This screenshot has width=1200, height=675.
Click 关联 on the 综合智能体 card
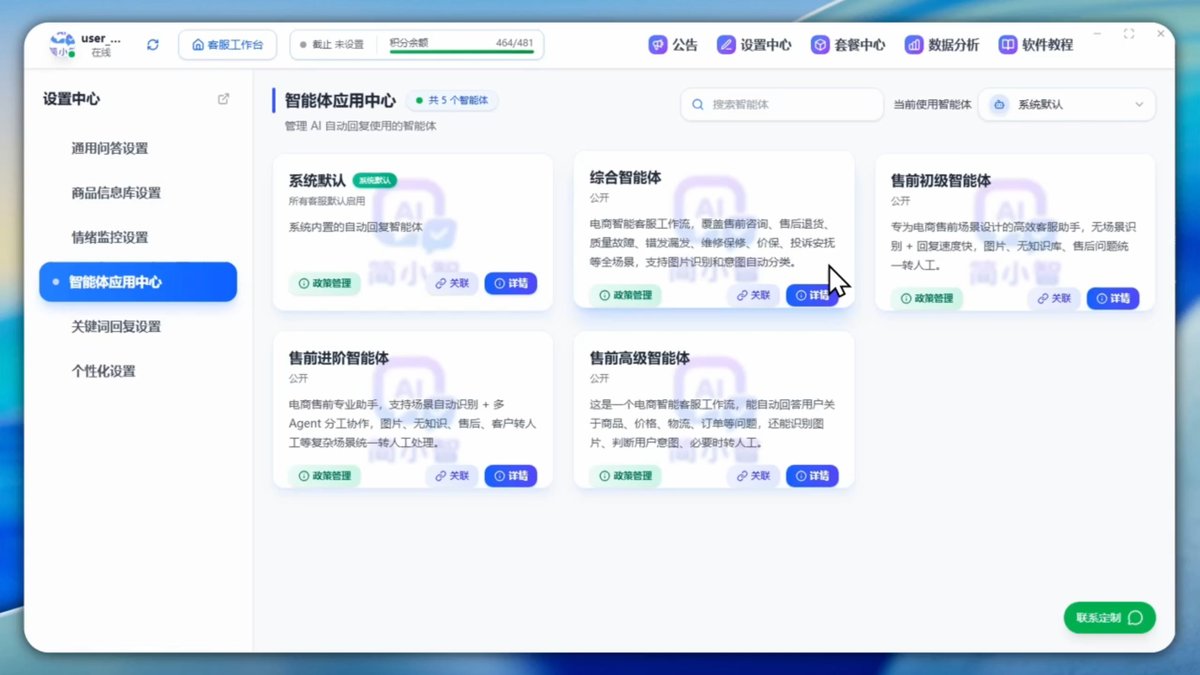coord(753,295)
